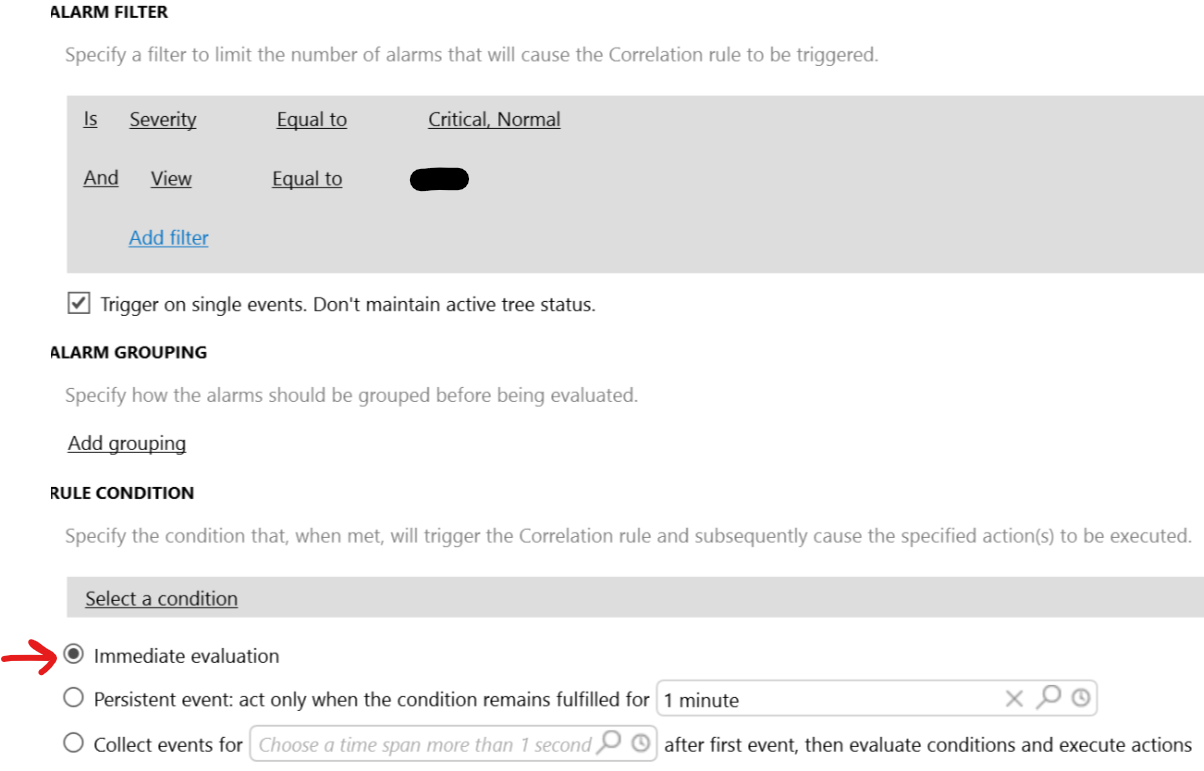The width and height of the screenshot is (1204, 771).
Task: Click Add grouping link
Action: [x=127, y=443]
